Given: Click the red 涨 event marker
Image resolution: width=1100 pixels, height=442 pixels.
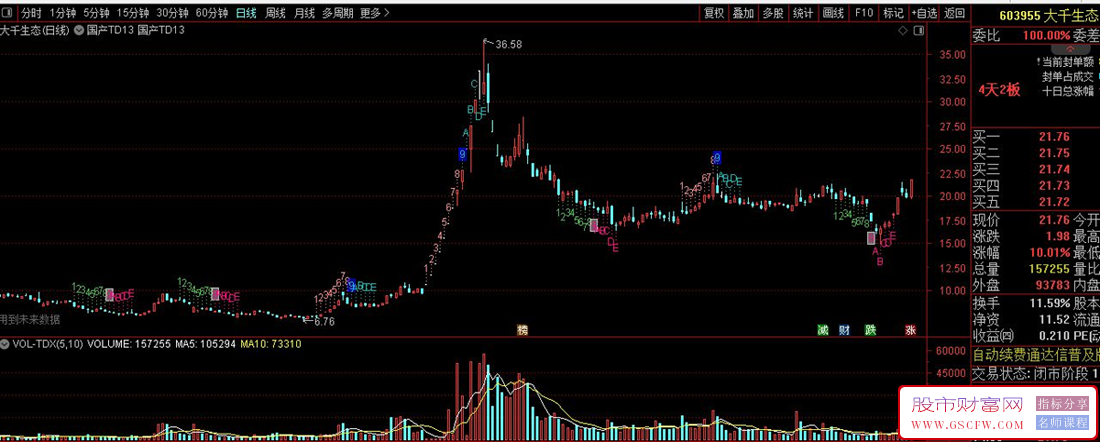Looking at the screenshot, I should pos(910,330).
